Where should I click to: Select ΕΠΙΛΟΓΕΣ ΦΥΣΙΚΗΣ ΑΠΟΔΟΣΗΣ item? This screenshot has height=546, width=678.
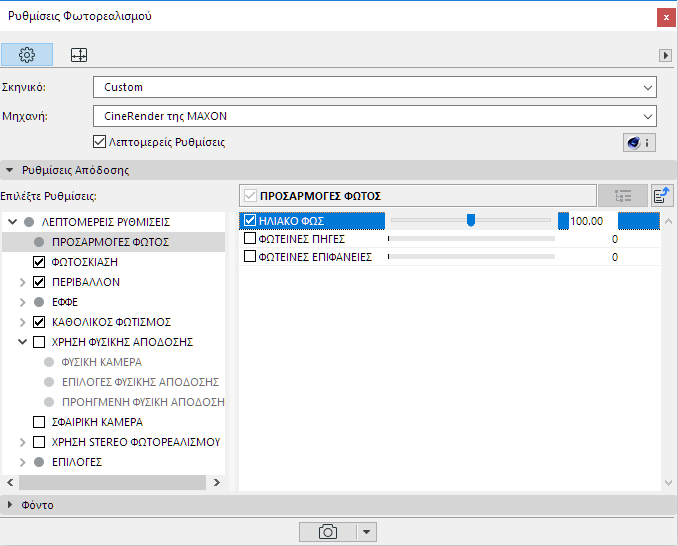141,382
